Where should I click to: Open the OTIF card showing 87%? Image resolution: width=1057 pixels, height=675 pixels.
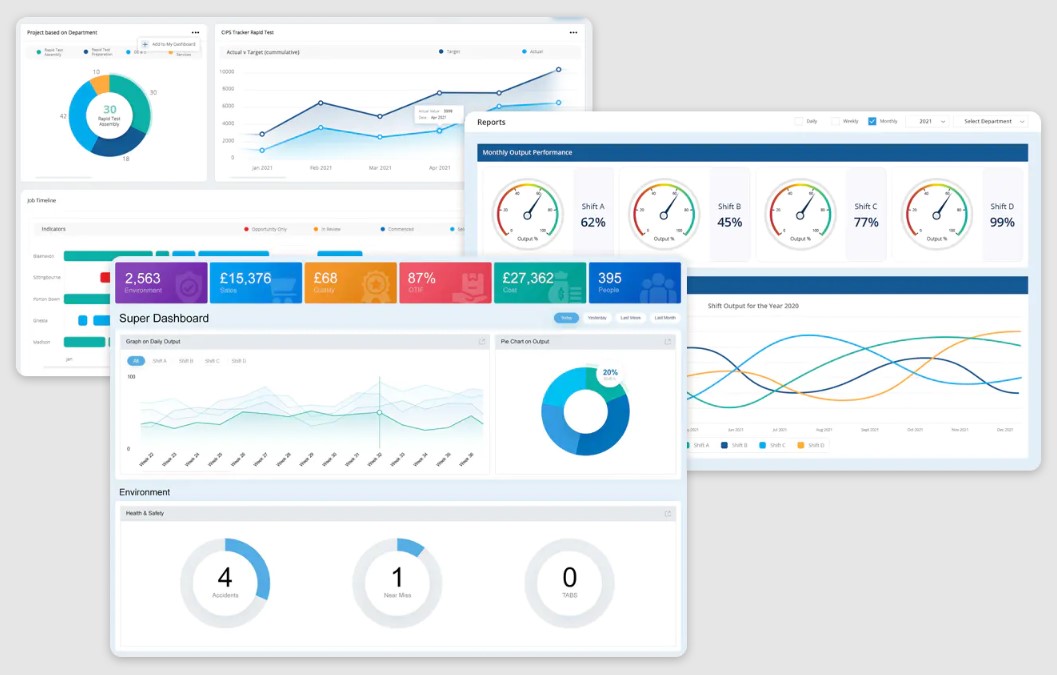click(x=445, y=283)
